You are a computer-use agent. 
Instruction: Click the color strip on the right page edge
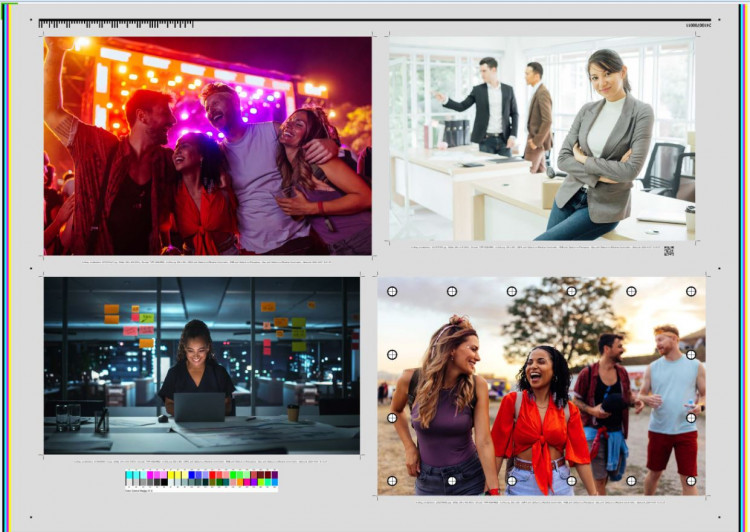pos(744,266)
